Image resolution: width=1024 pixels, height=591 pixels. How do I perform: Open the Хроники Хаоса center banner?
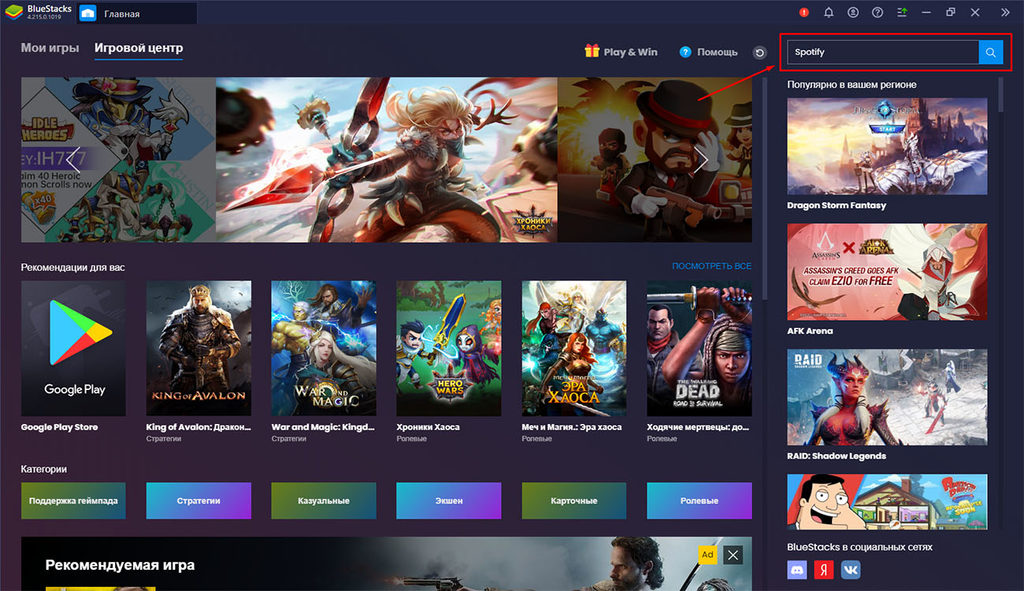coord(387,160)
